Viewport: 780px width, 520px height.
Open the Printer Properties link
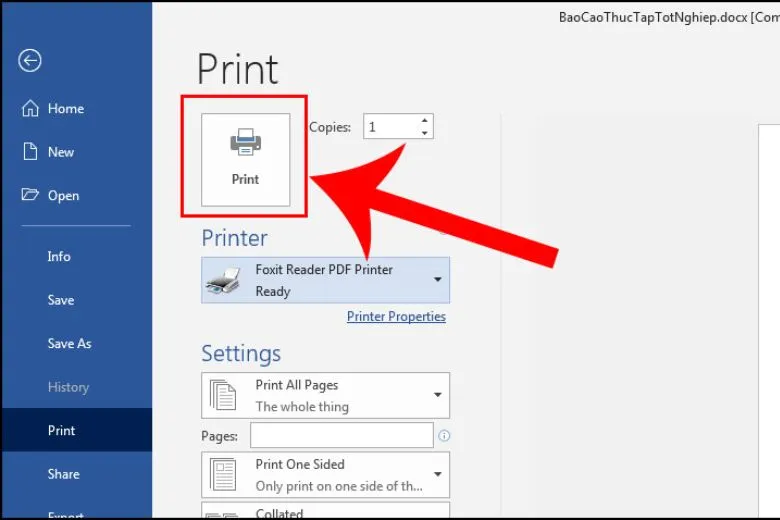coord(396,316)
